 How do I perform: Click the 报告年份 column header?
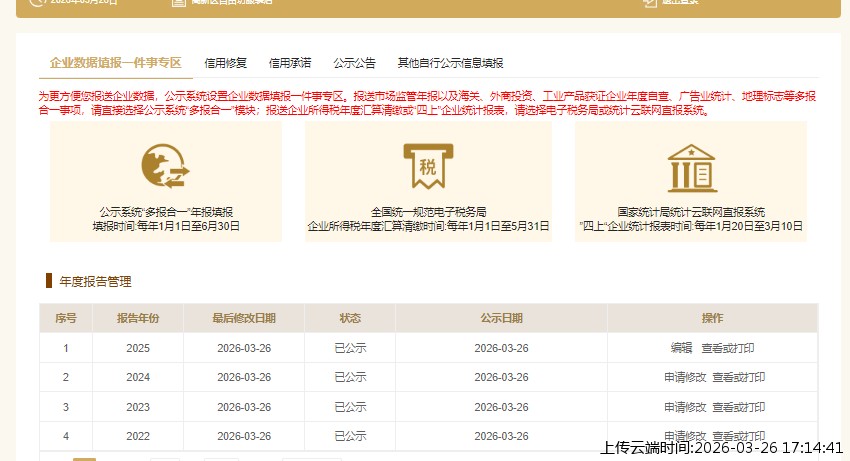(138, 318)
